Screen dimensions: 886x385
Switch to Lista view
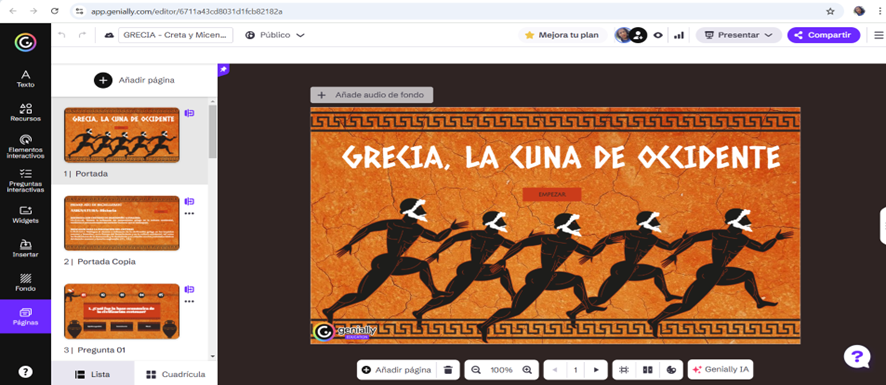(x=93, y=374)
